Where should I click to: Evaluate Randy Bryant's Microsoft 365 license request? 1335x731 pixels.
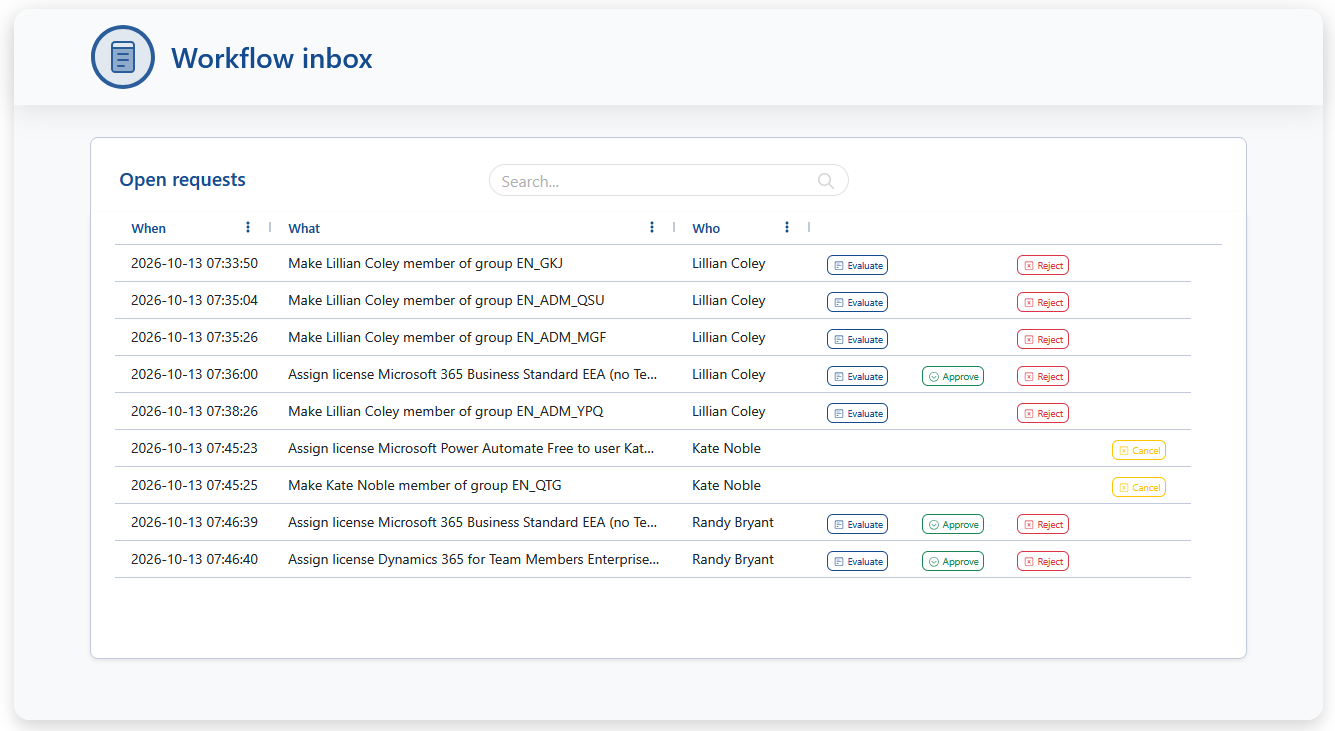[857, 524]
